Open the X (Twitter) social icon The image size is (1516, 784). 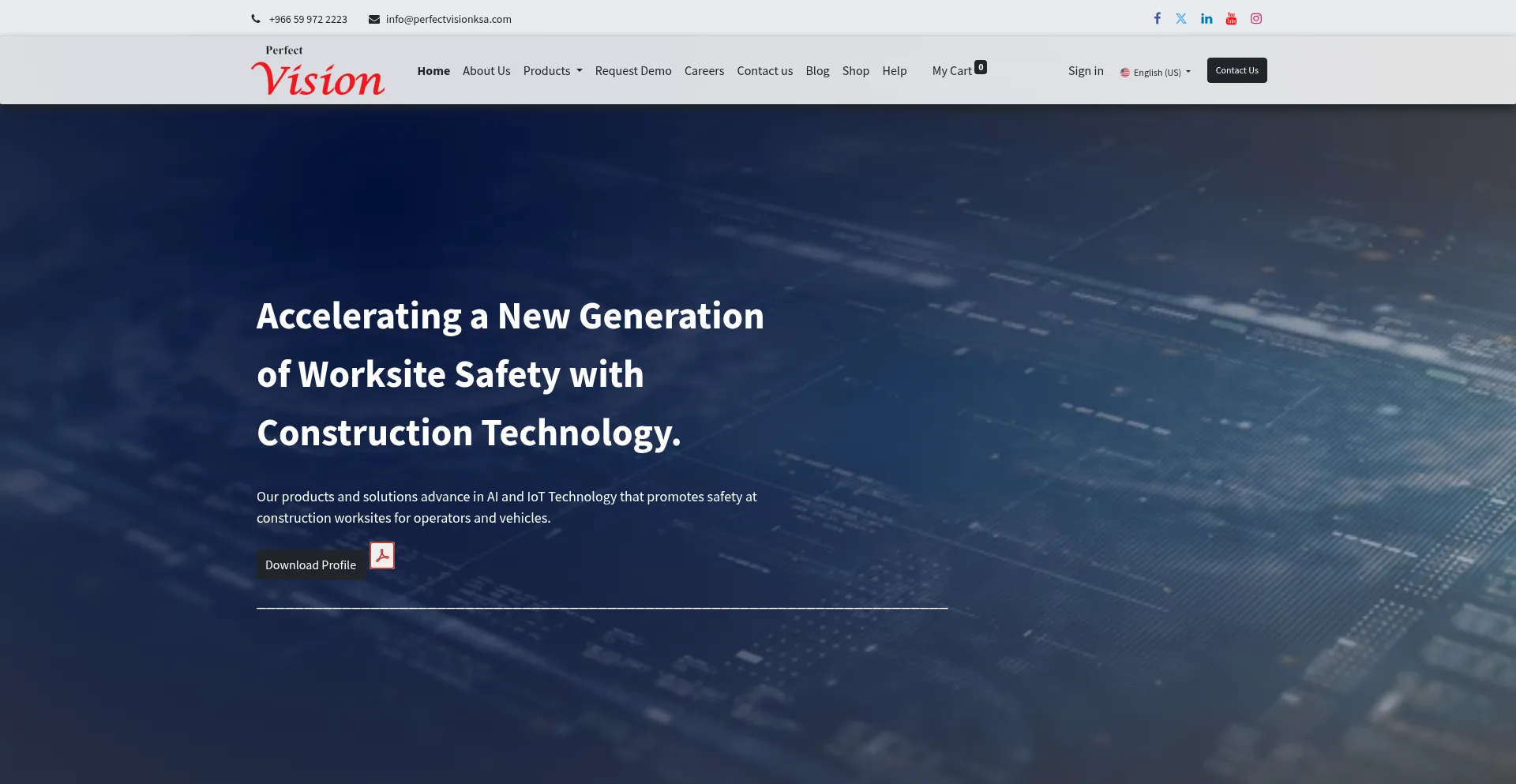(x=1181, y=18)
